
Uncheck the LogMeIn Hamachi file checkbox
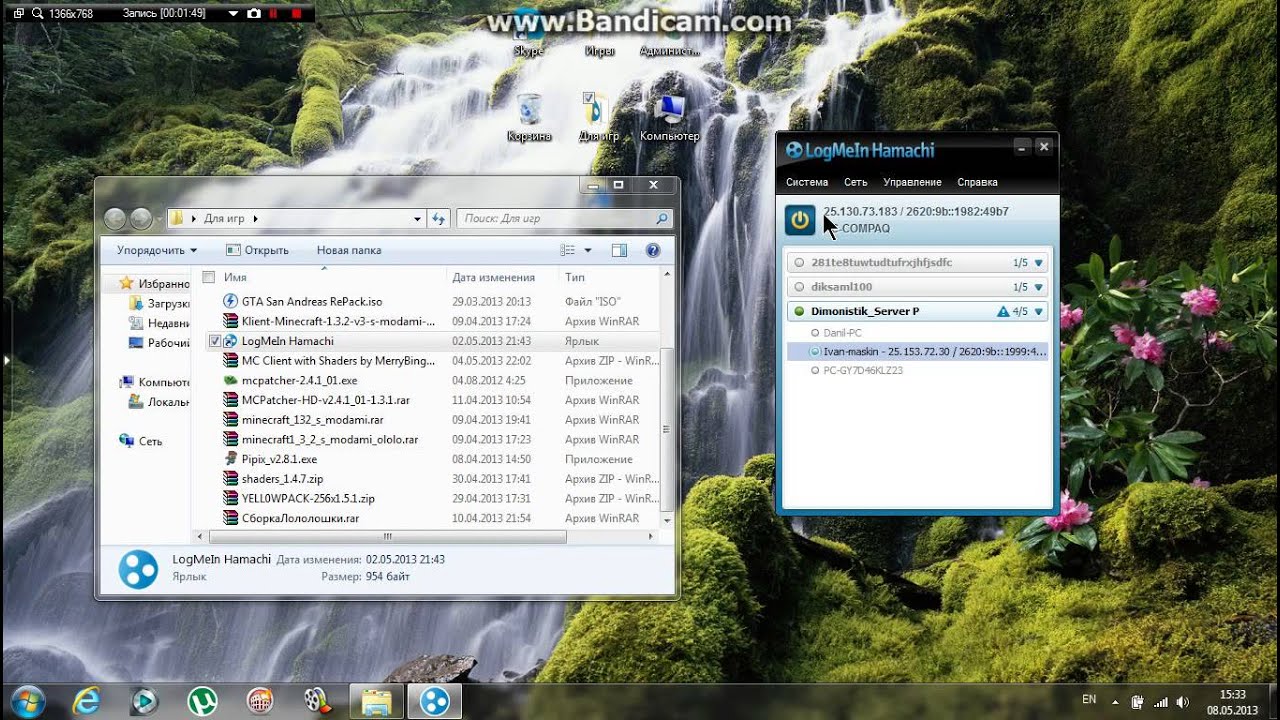pos(214,341)
